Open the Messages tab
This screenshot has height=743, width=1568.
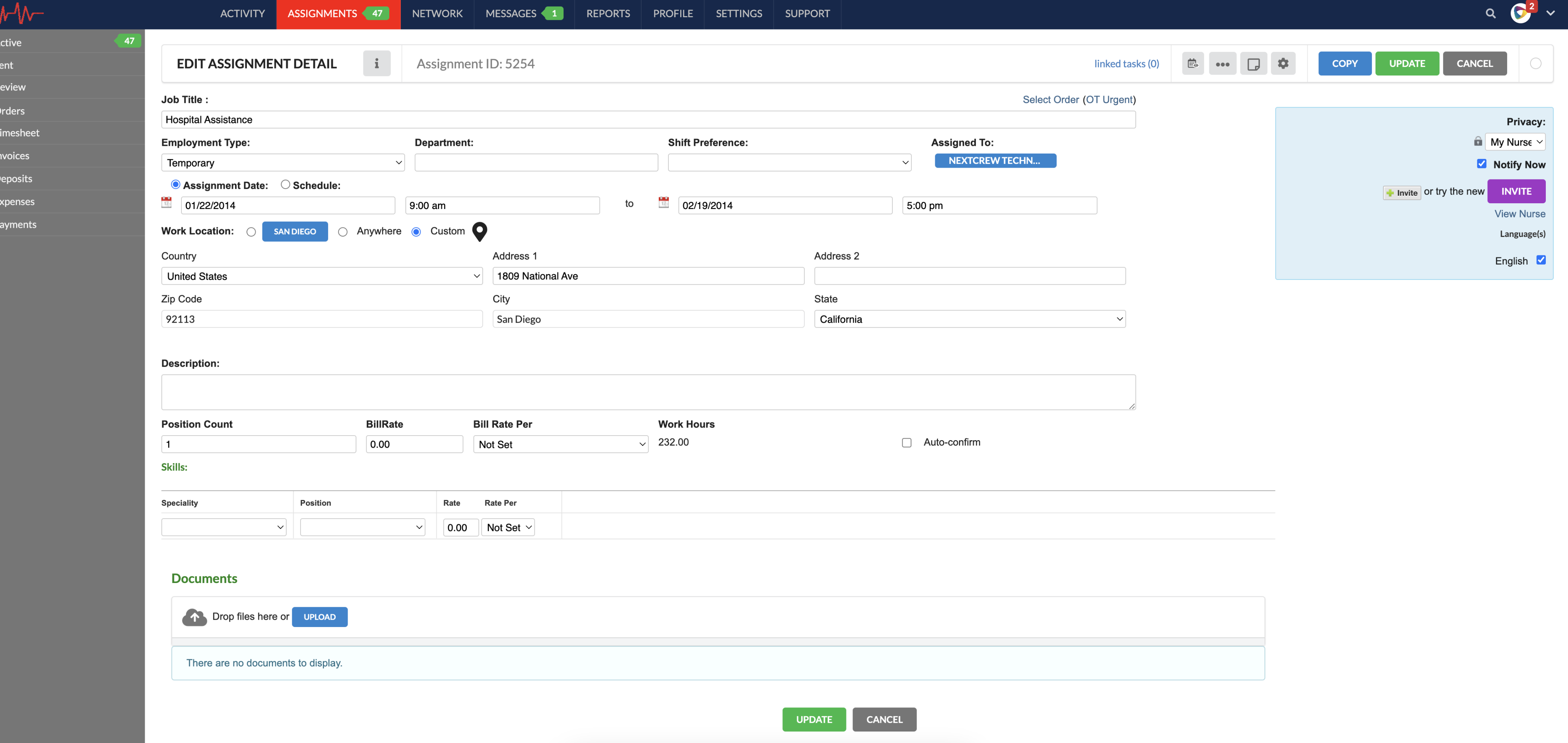[524, 13]
